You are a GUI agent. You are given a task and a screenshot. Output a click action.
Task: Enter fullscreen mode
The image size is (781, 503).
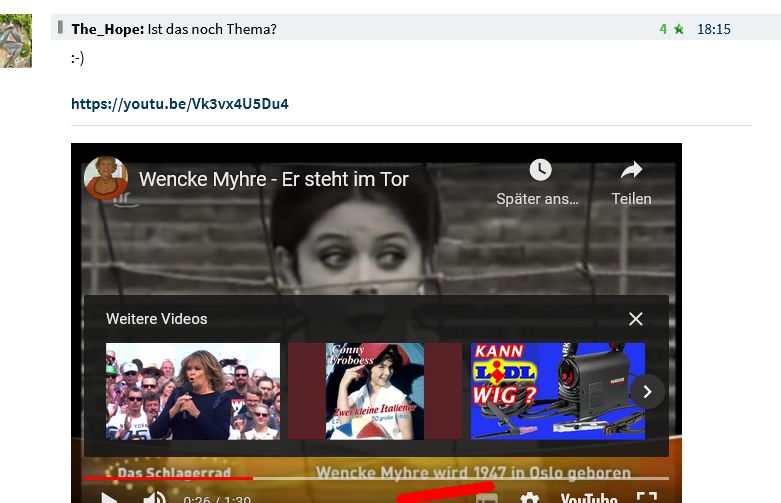[647, 497]
